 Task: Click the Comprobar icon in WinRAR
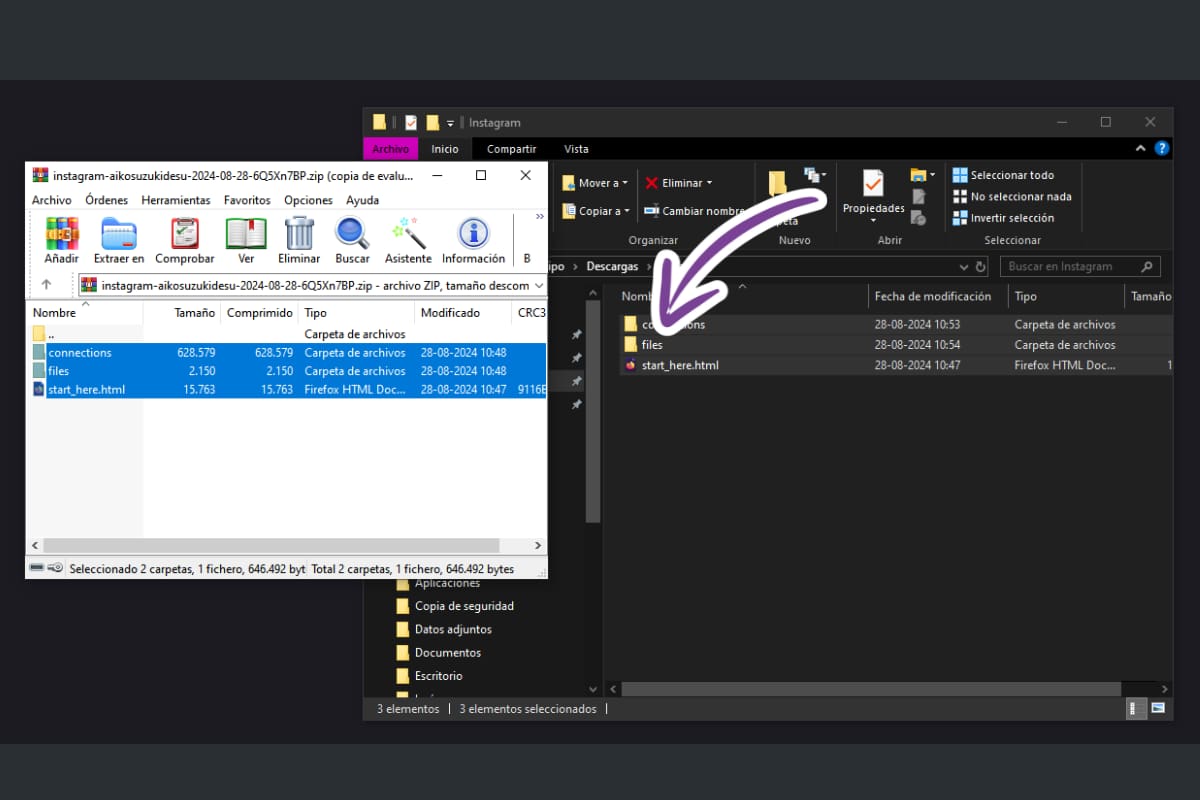(185, 241)
